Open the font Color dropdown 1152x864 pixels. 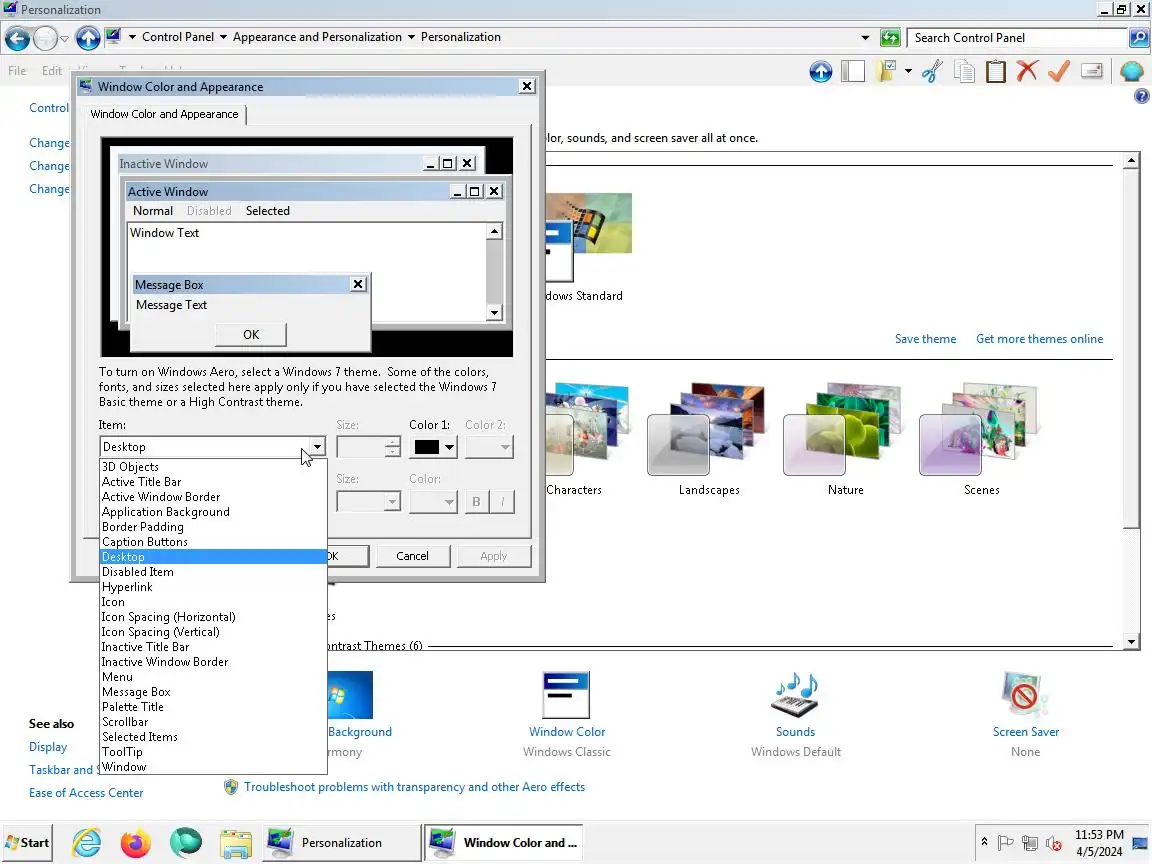pos(433,502)
